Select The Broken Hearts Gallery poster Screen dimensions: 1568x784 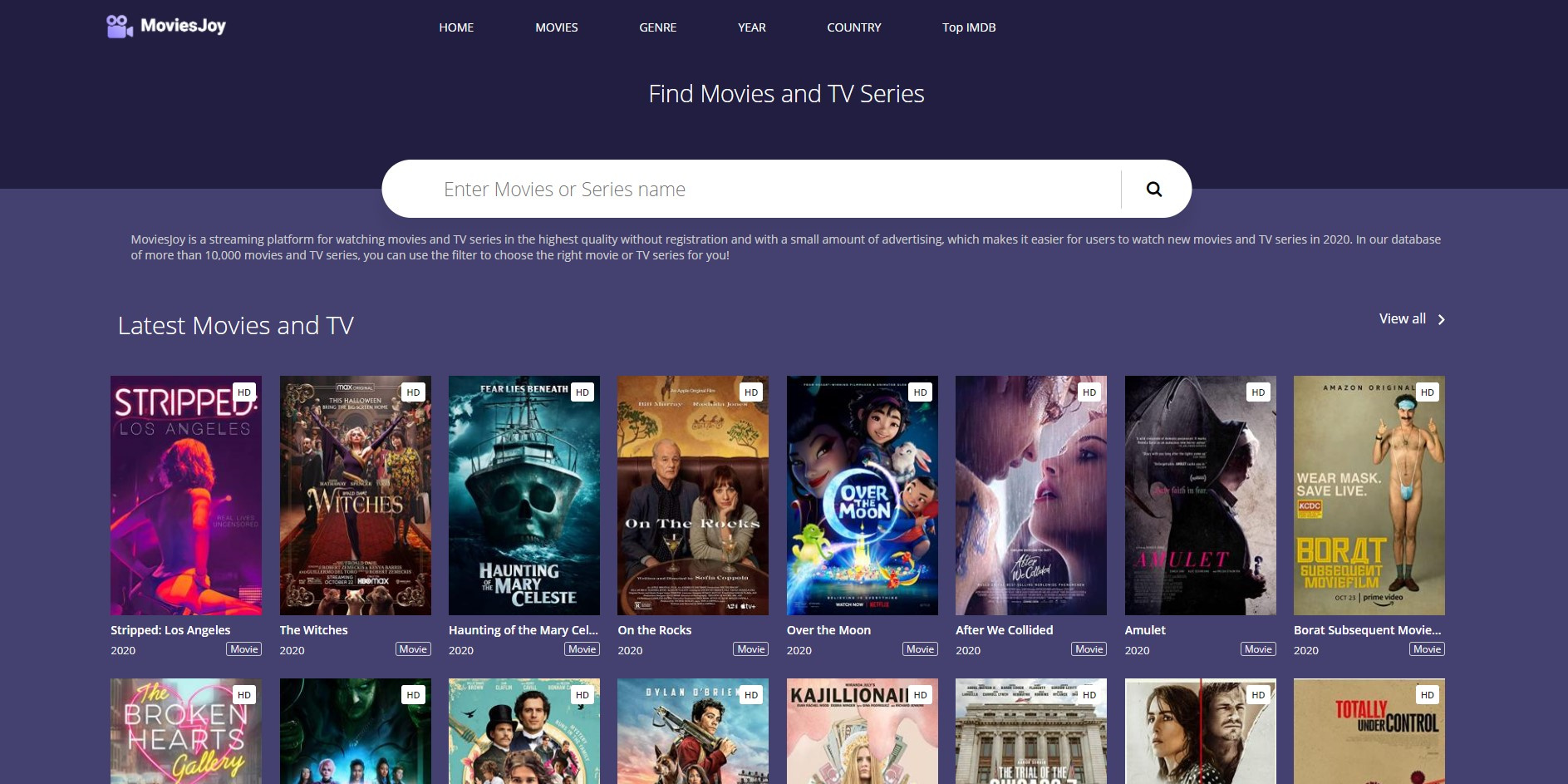point(186,732)
